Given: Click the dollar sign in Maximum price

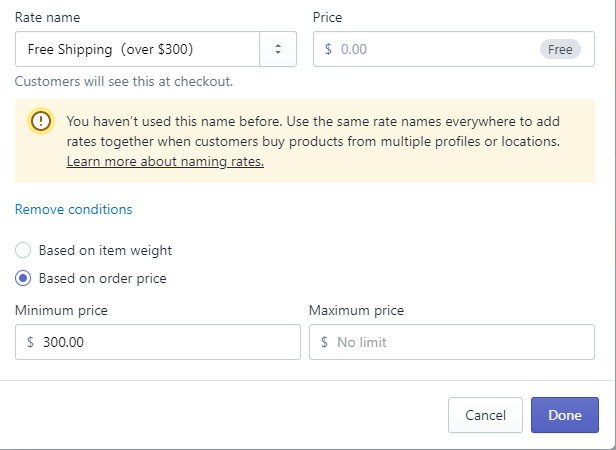Looking at the screenshot, I should [324, 342].
